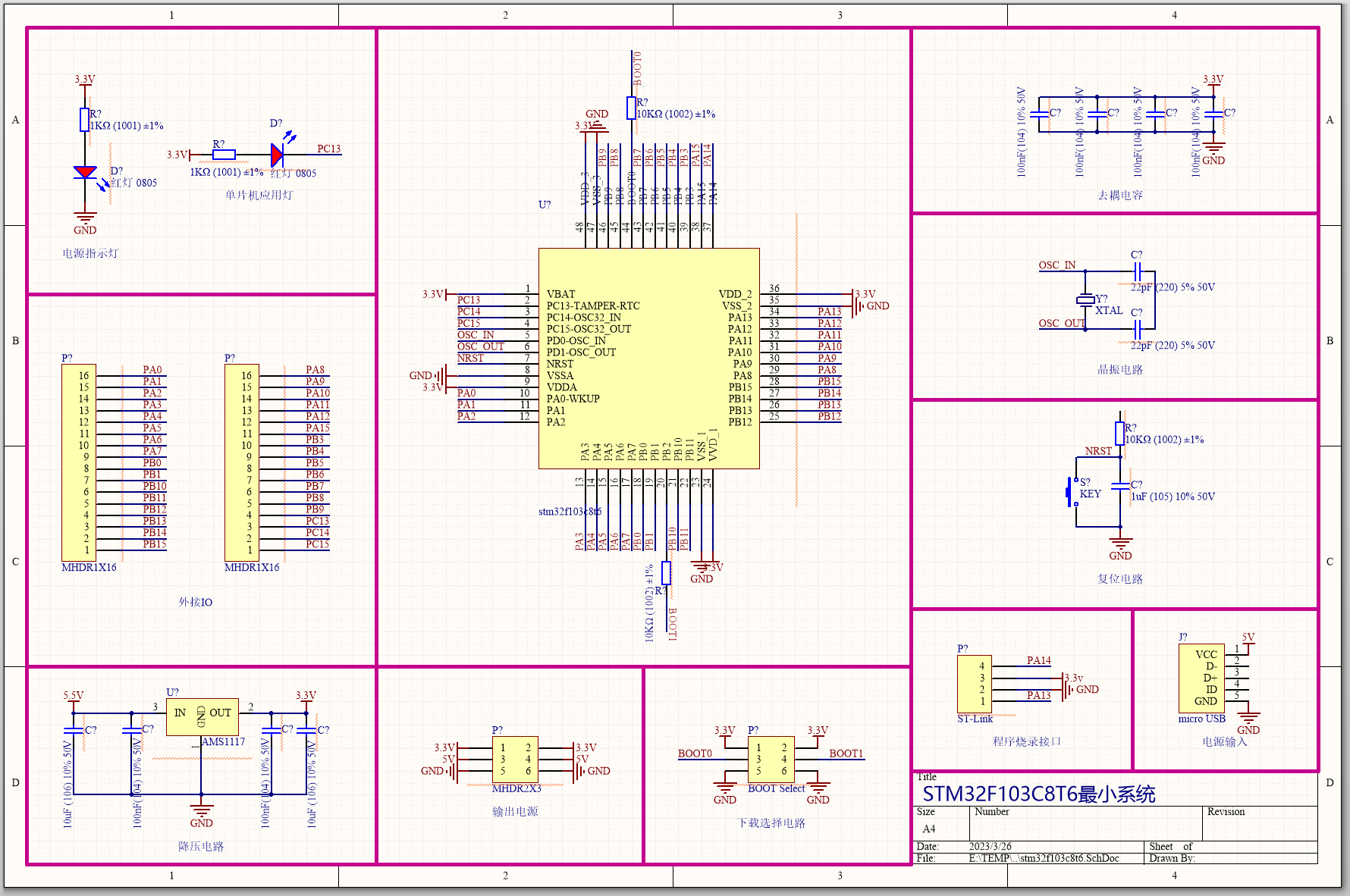The width and height of the screenshot is (1350, 896).
Task: Click the XTAL crystal symbol
Action: pyautogui.click(x=1085, y=300)
